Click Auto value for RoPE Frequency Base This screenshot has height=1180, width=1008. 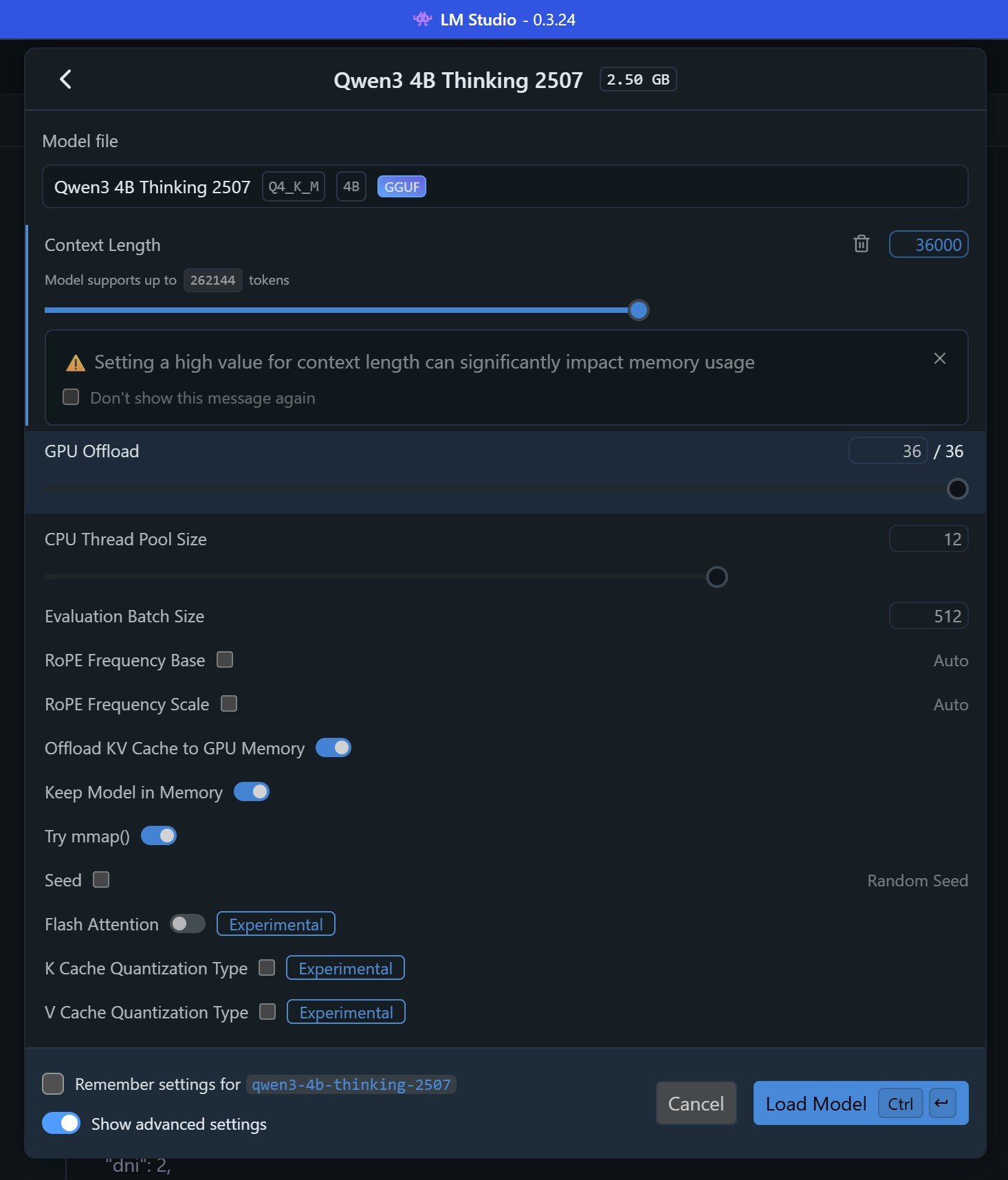pyautogui.click(x=951, y=660)
